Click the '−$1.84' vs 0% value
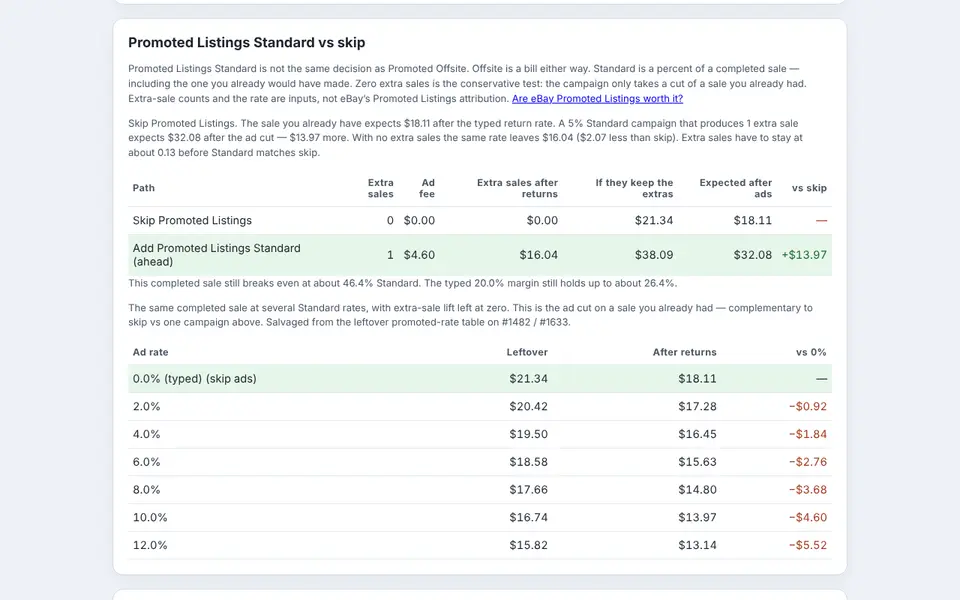 [808, 434]
